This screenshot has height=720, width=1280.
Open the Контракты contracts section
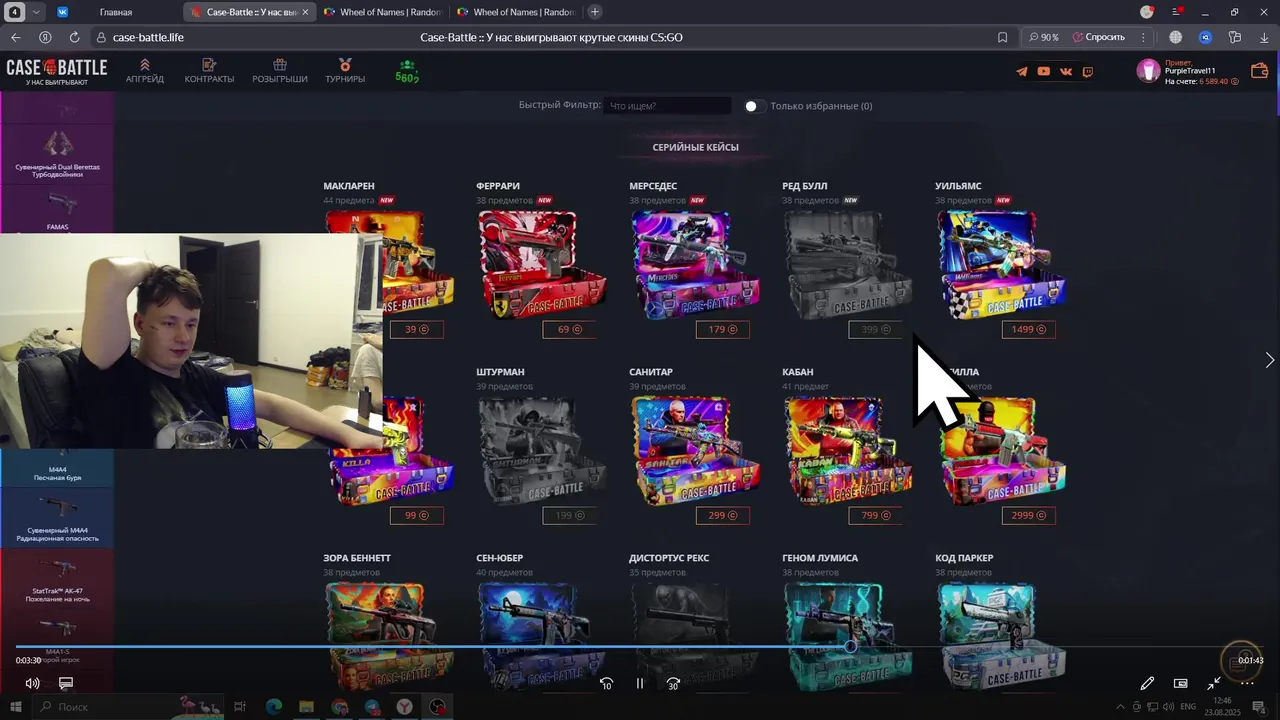[209, 71]
